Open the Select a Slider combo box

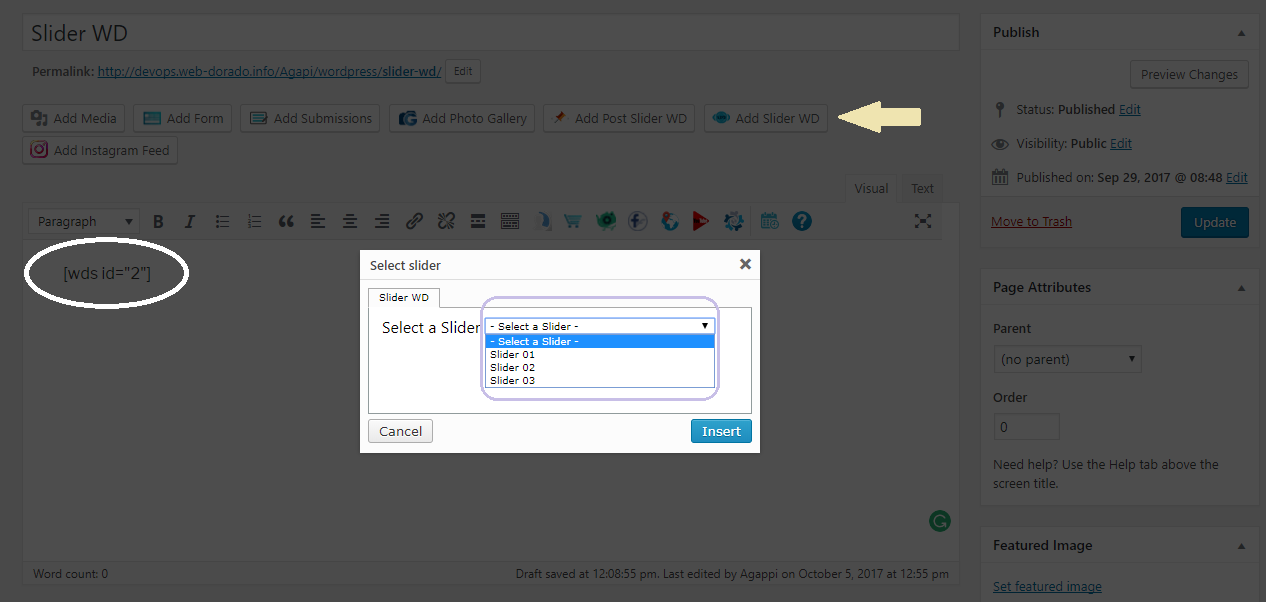point(600,326)
